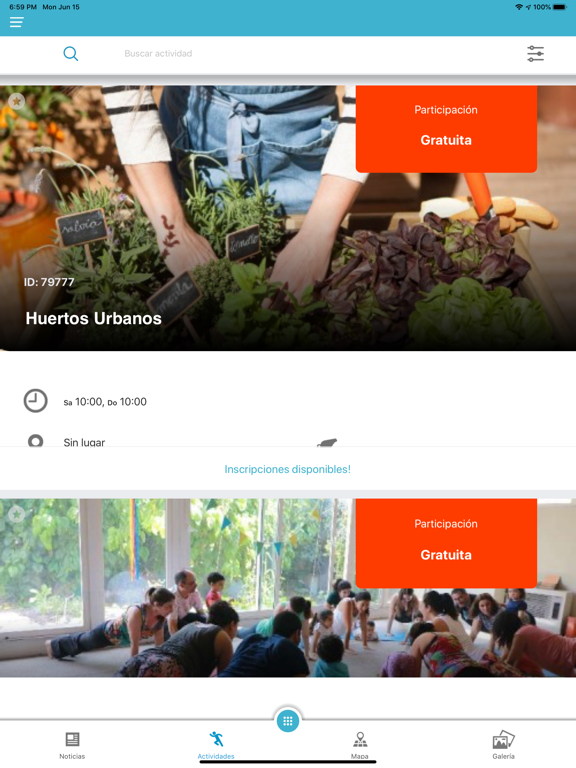This screenshot has width=576, height=768.
Task: Favorite the yoga activity star
Action: tap(17, 514)
